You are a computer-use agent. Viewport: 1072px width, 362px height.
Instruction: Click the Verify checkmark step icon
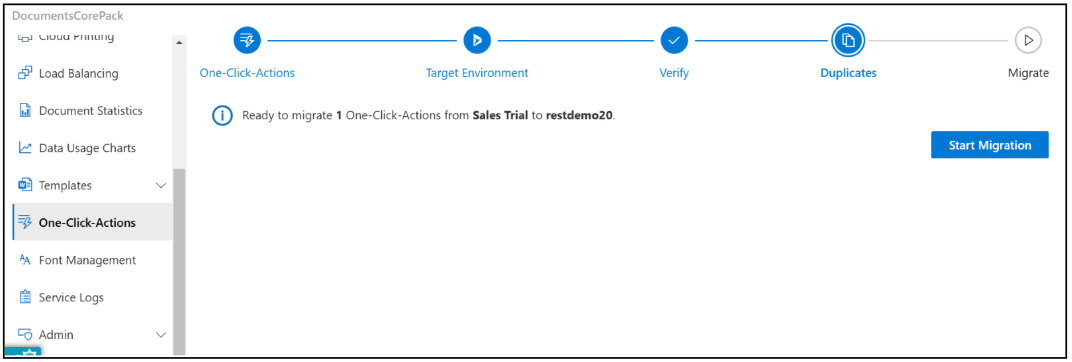coord(674,41)
